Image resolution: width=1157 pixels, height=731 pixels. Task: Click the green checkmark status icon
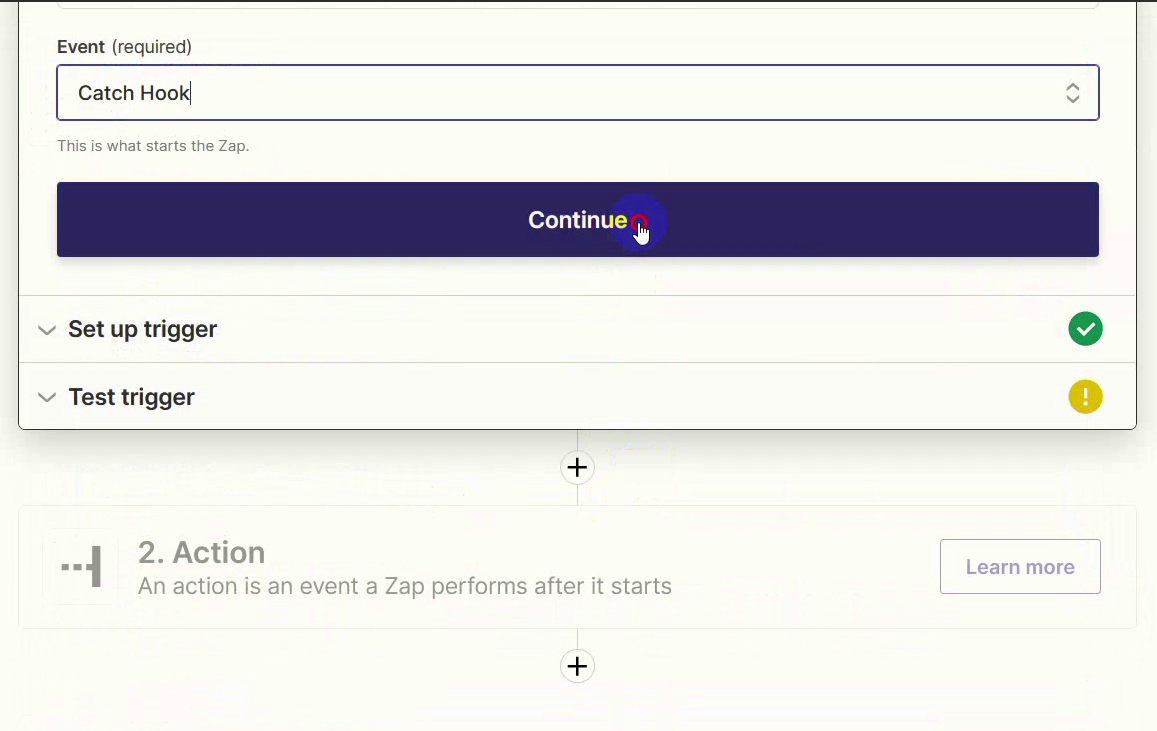point(1085,329)
